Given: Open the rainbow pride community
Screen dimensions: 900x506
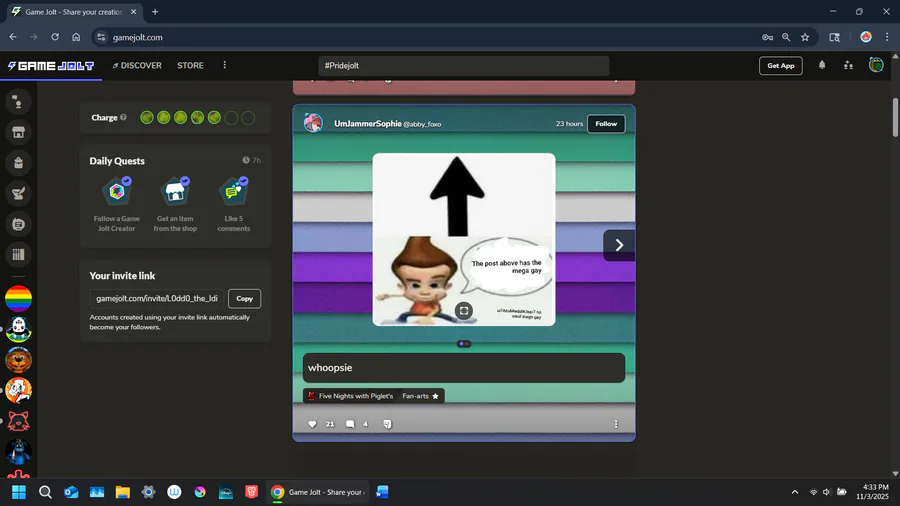Looking at the screenshot, I should (x=18, y=299).
